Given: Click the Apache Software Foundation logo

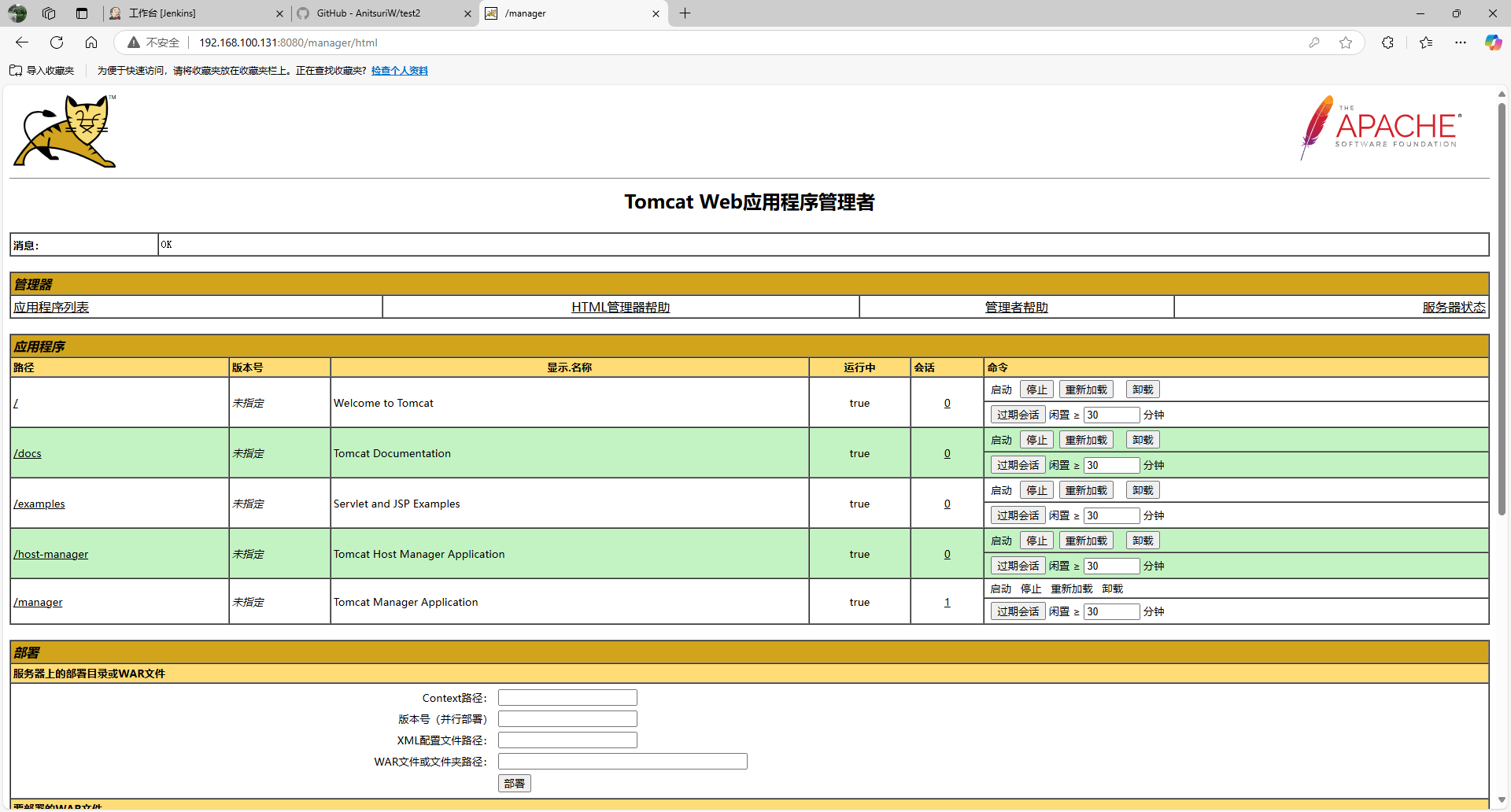Looking at the screenshot, I should coord(1381,127).
